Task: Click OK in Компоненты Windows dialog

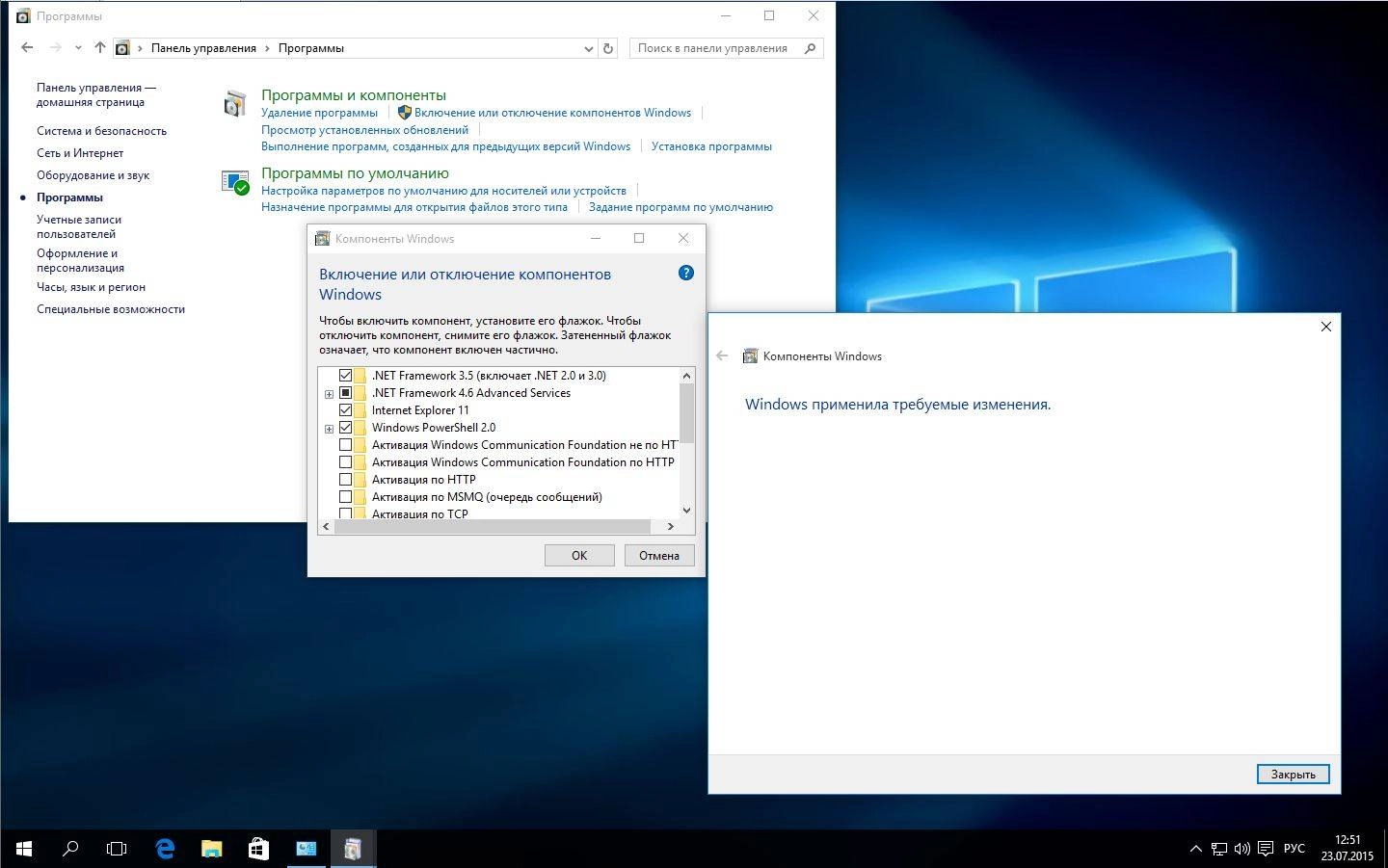Action: (x=579, y=555)
